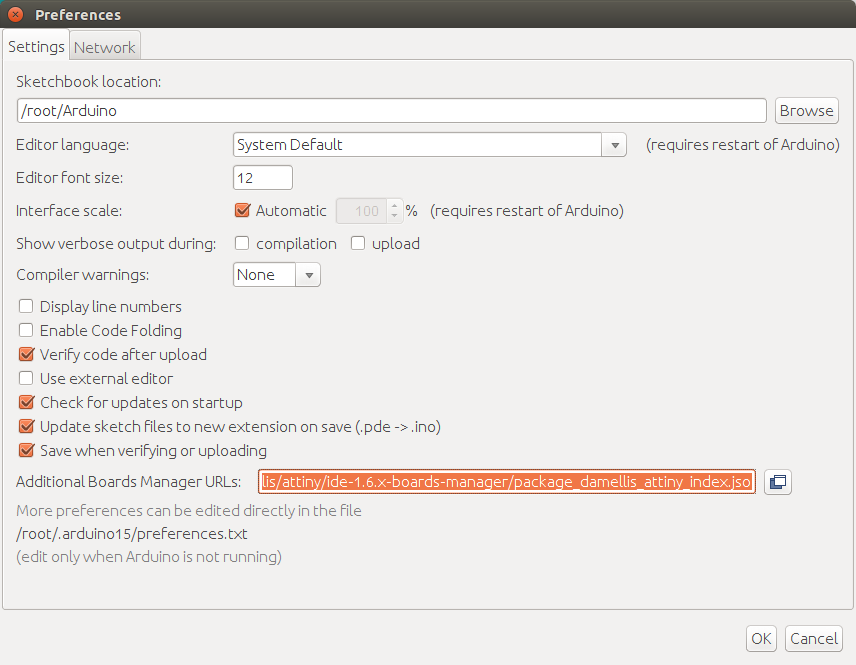Viewport: 856px width, 665px height.
Task: Click the Sketchbook location label
Action: pos(88,82)
